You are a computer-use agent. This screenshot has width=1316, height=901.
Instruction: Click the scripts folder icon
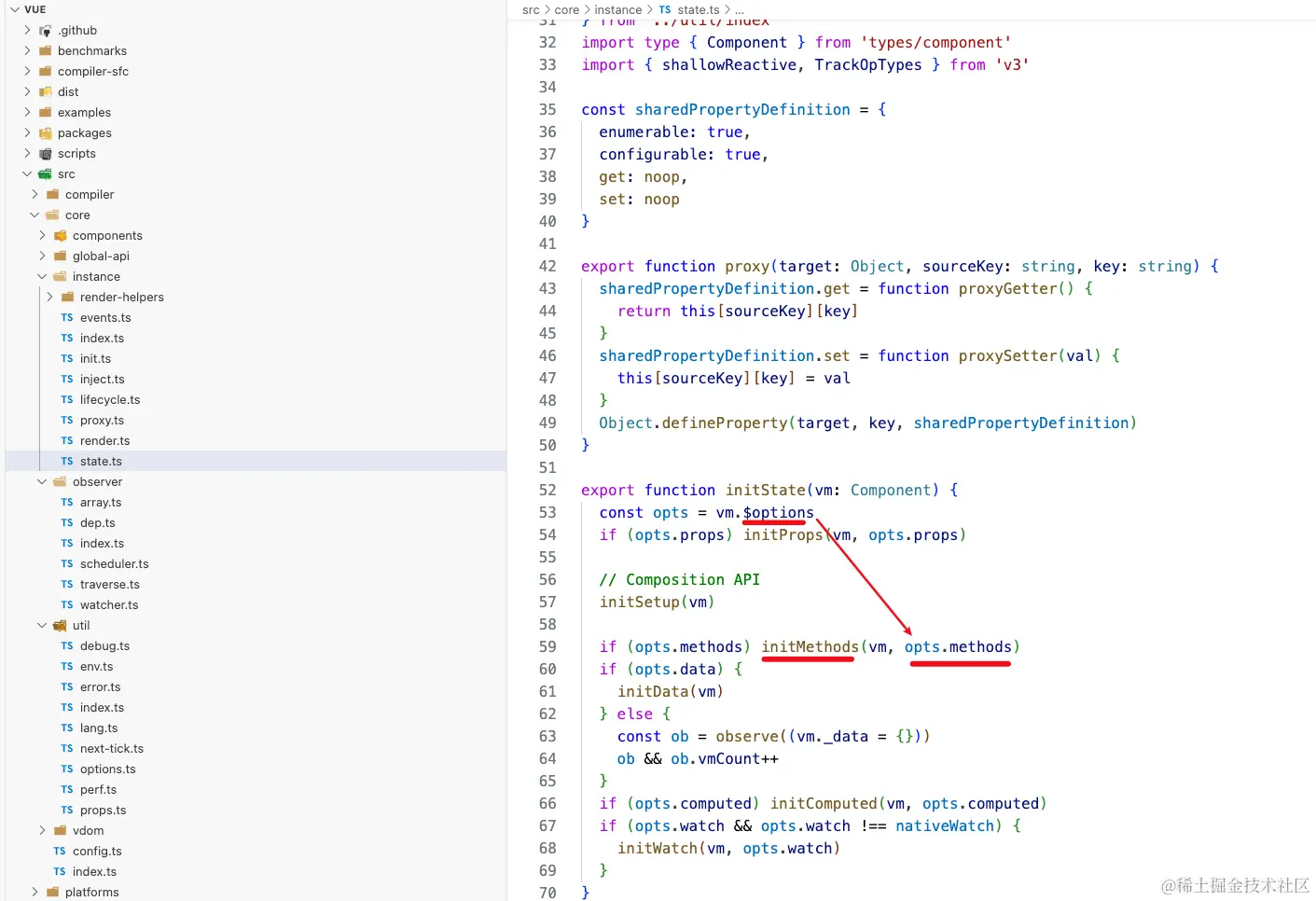click(x=45, y=154)
